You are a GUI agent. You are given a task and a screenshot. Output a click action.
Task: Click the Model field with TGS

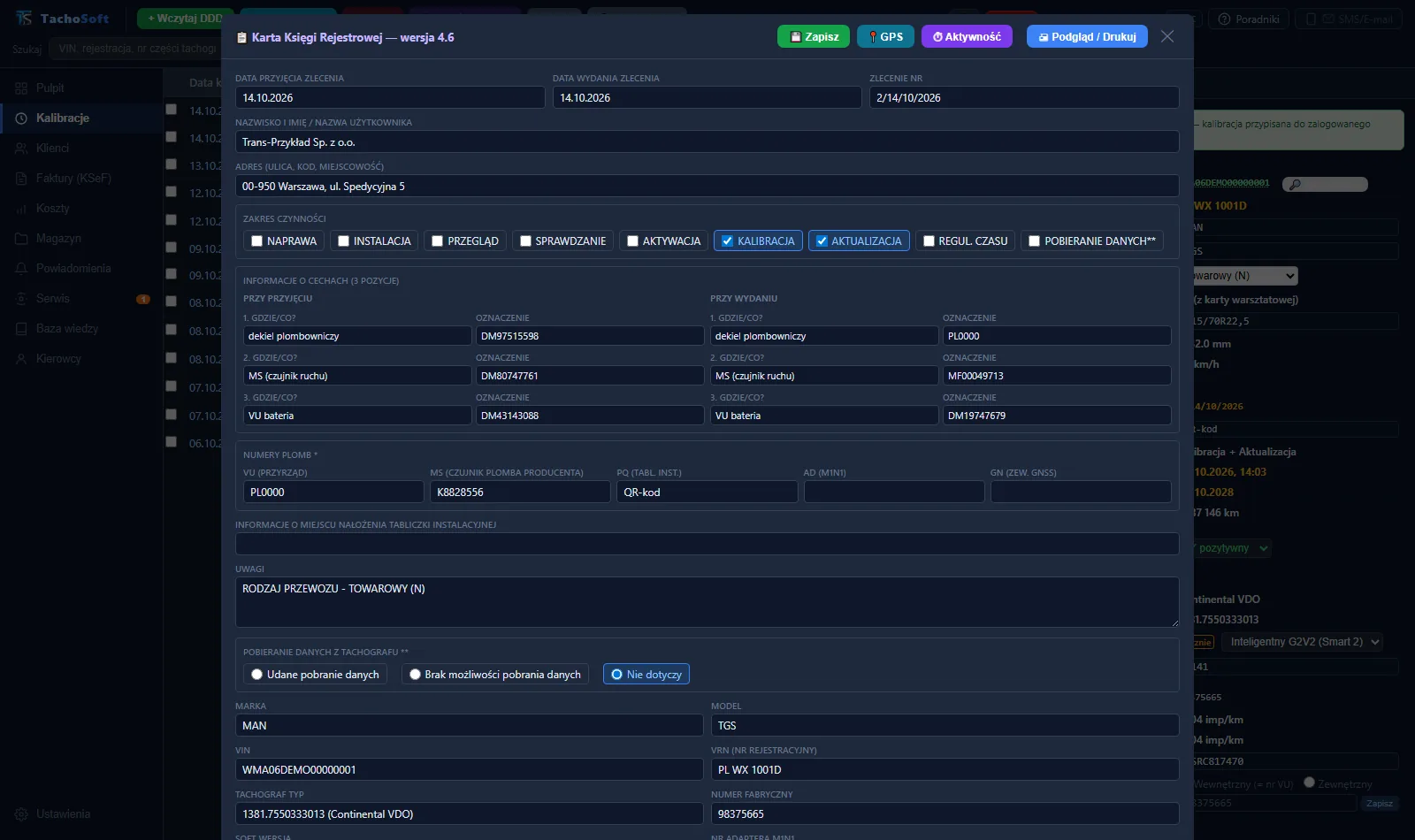pyautogui.click(x=945, y=725)
